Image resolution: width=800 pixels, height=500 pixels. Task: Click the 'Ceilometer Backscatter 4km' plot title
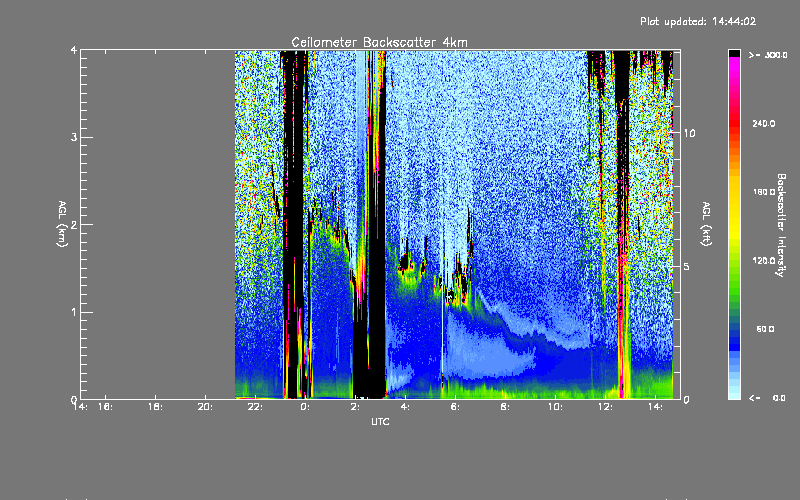[379, 42]
